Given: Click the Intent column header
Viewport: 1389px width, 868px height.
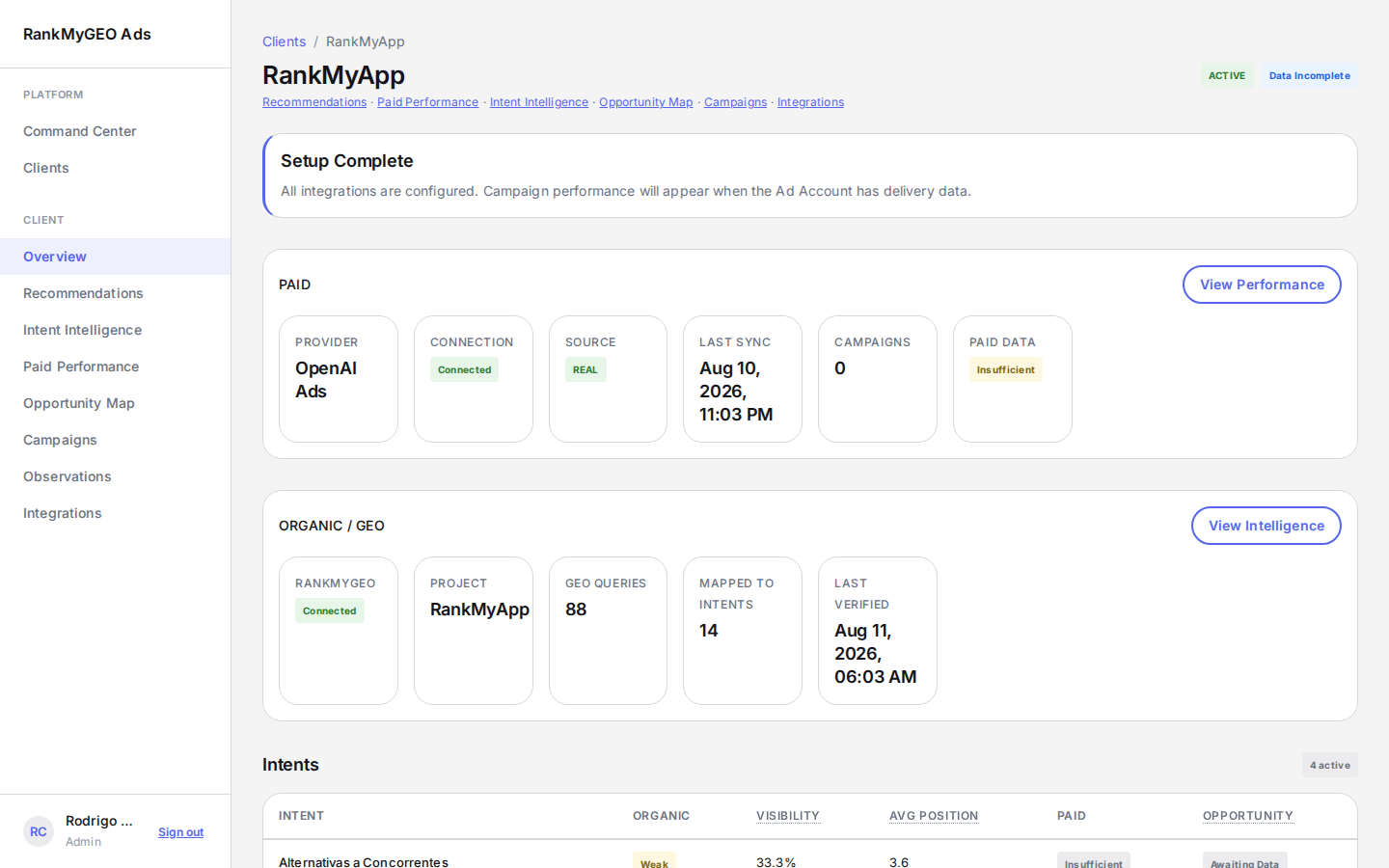Looking at the screenshot, I should 301,816.
